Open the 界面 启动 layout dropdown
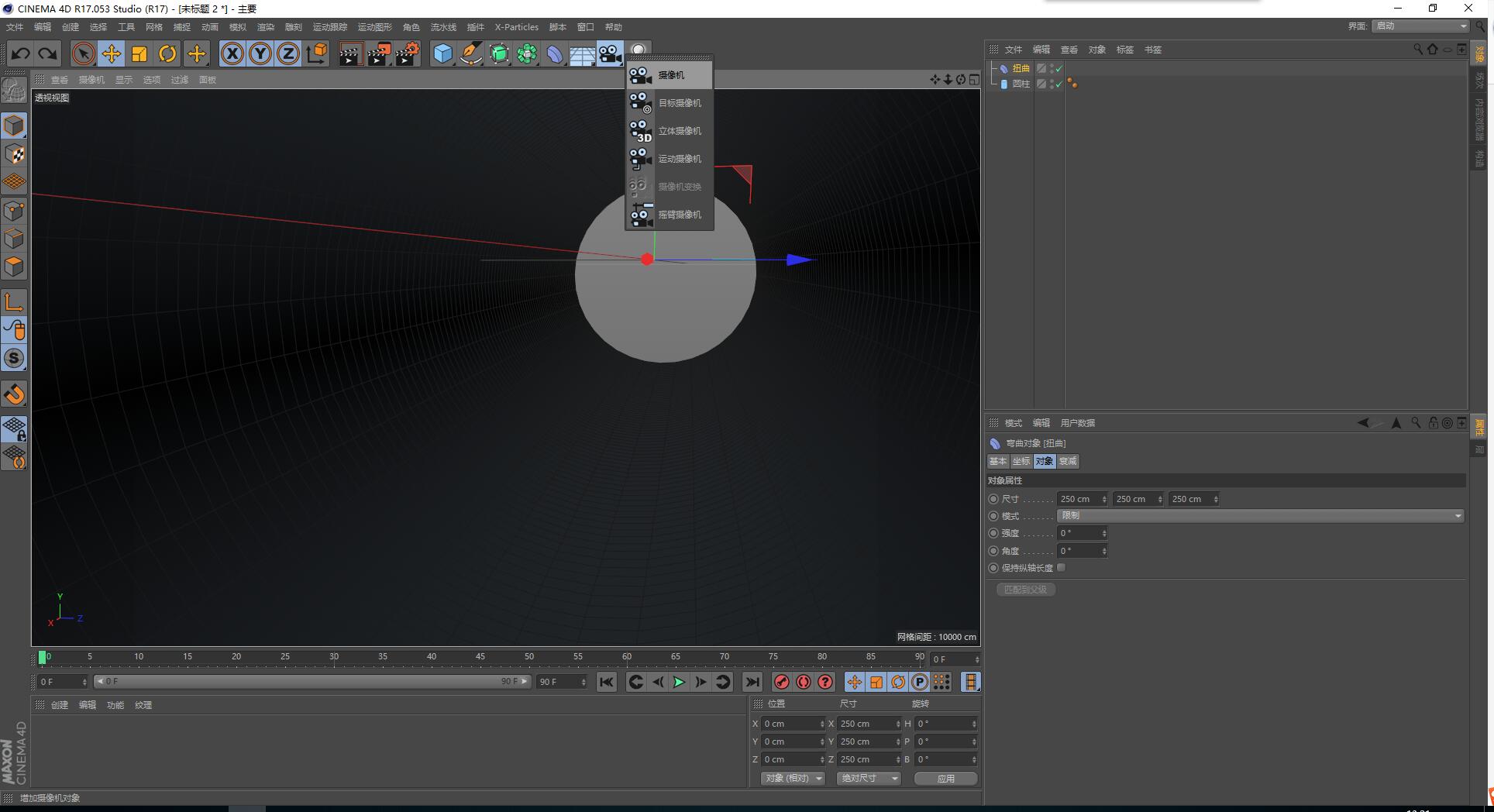Viewport: 1494px width, 812px height. click(1420, 26)
